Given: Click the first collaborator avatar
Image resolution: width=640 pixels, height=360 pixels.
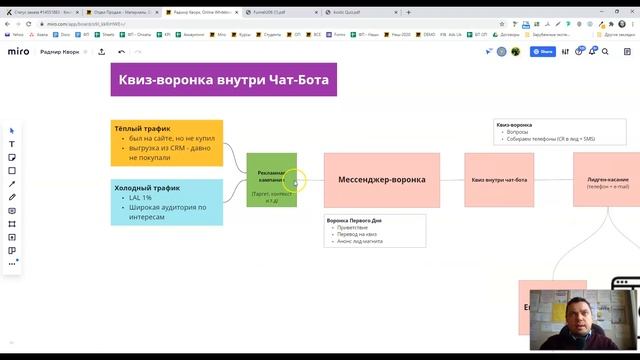Looking at the screenshot, I should coord(502,51).
